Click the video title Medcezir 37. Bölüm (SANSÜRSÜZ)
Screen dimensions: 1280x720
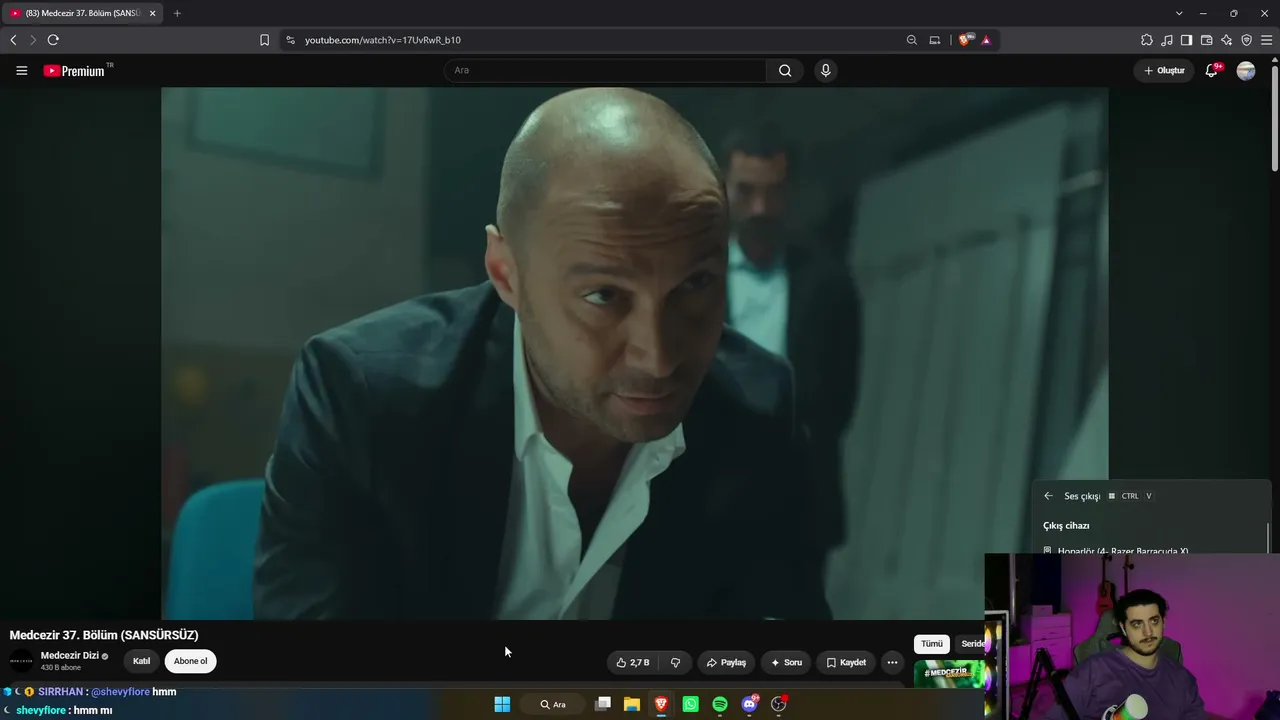[104, 635]
